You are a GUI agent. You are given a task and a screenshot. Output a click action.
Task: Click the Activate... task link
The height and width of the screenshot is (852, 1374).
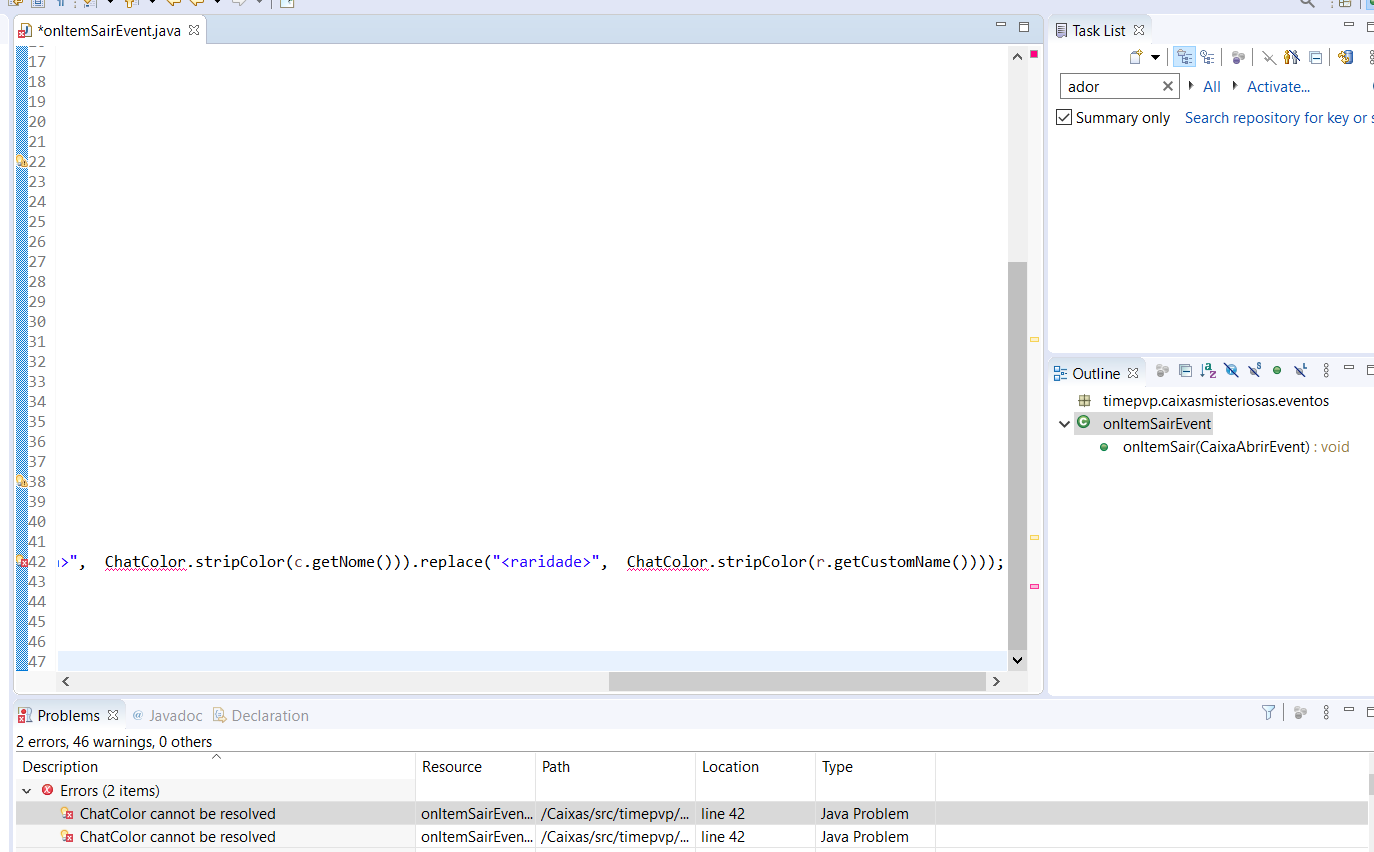(x=1278, y=87)
